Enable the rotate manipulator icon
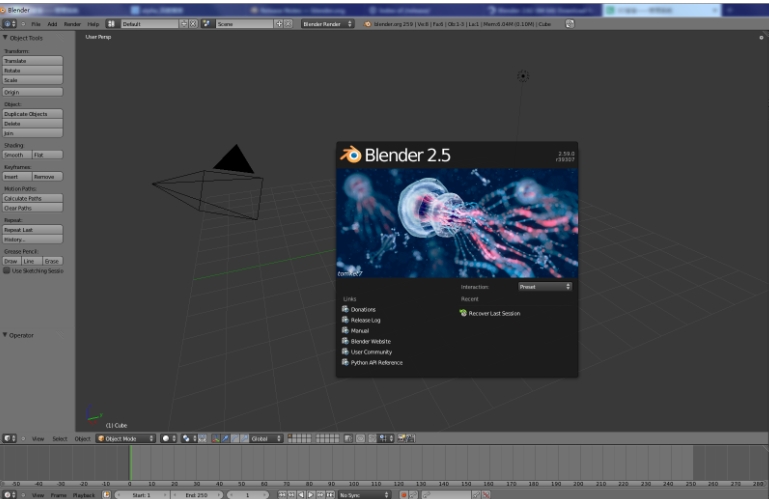Screen dimensions: 769x499 pyautogui.click(x=235, y=438)
